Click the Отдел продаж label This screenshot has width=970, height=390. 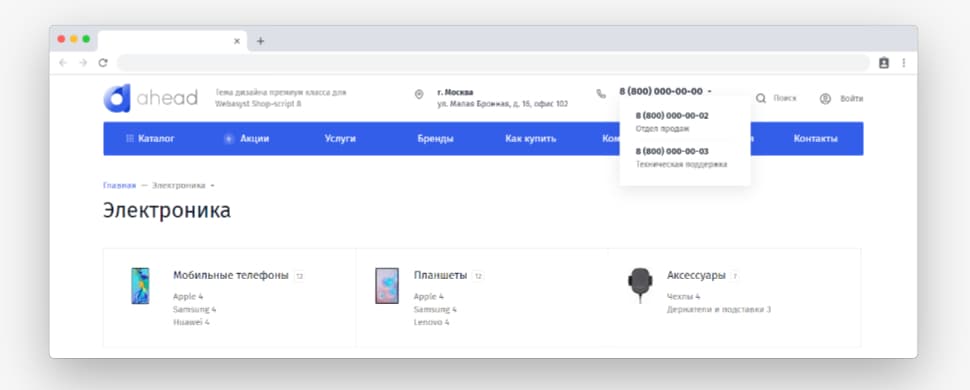coord(663,129)
